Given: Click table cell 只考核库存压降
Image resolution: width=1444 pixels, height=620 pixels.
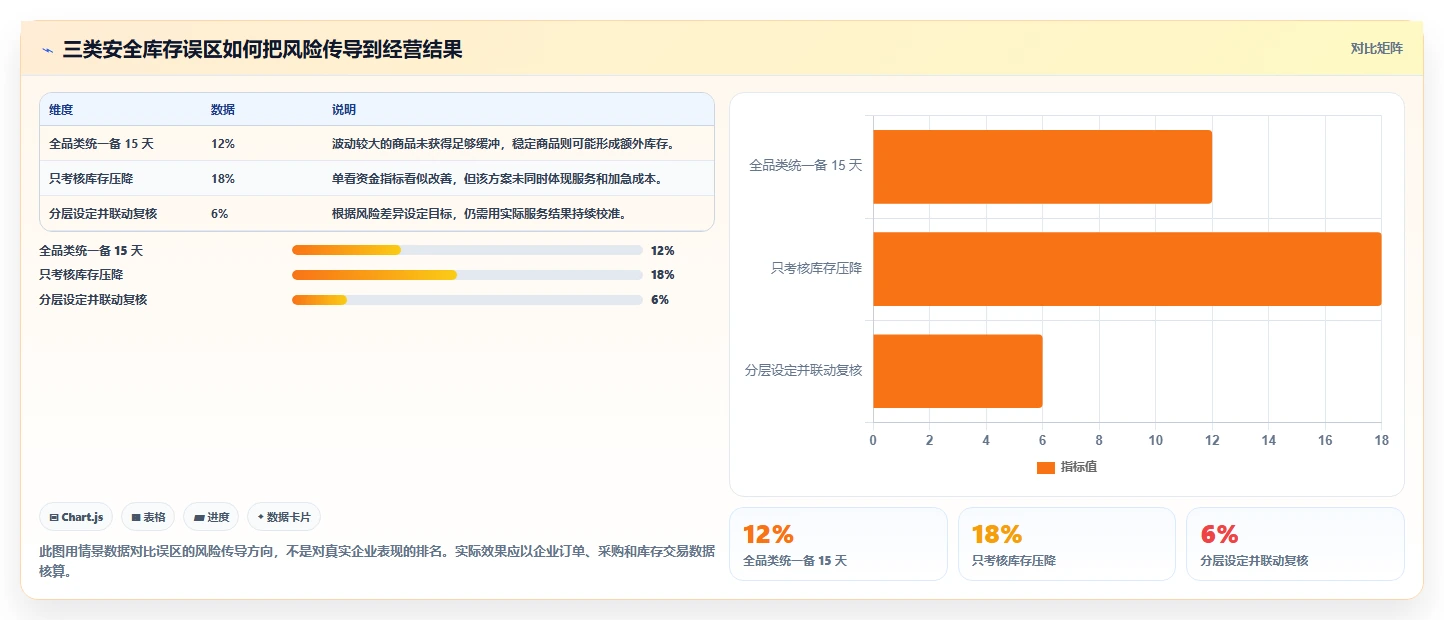Looking at the screenshot, I should 91,178.
